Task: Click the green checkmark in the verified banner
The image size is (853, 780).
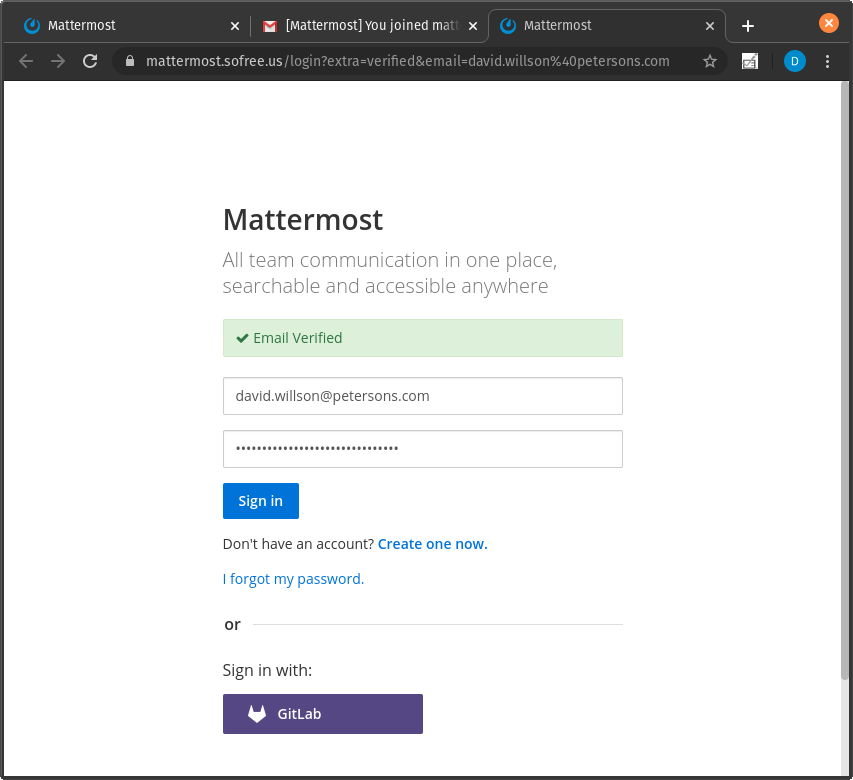Action: pyautogui.click(x=242, y=338)
